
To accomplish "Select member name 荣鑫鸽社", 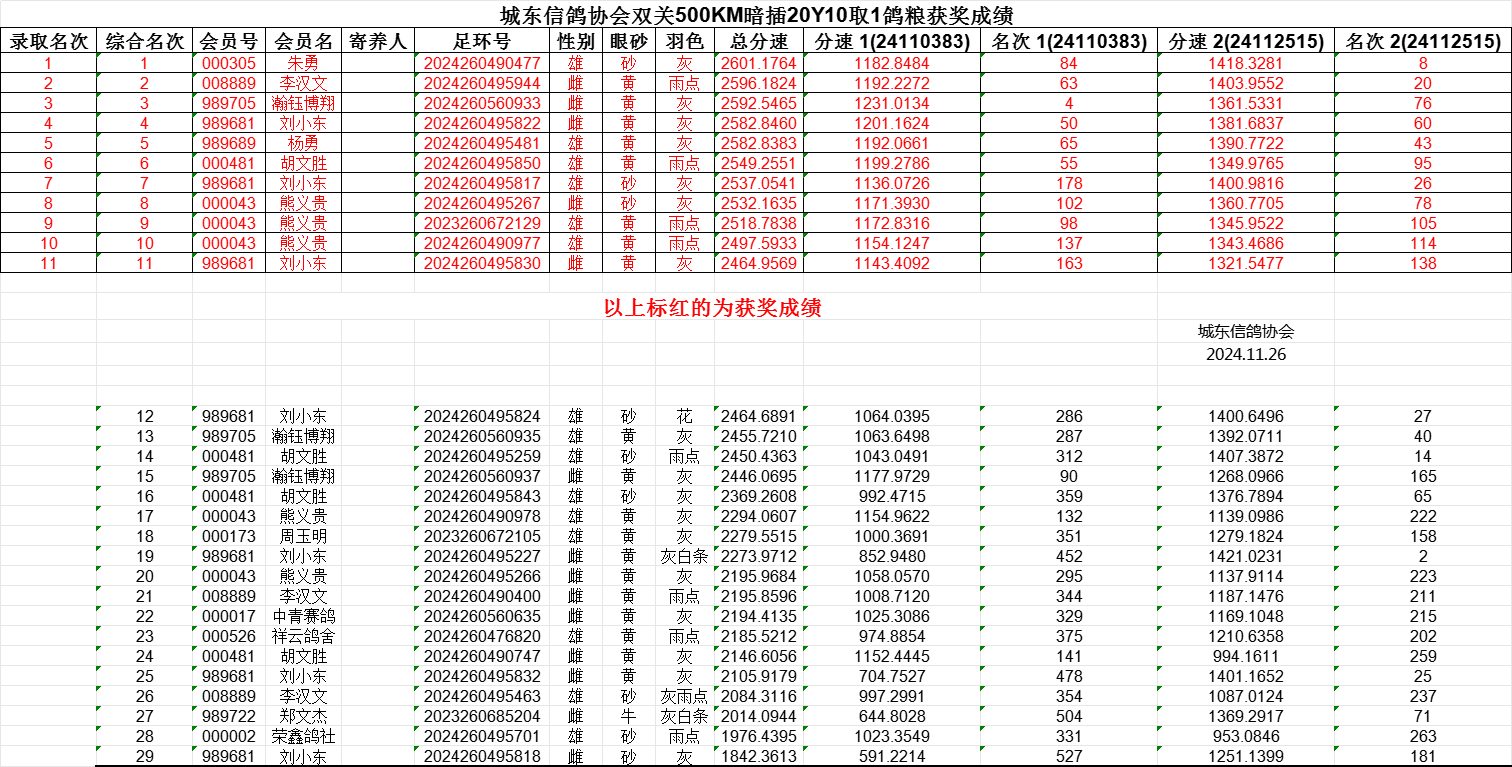I will click(x=303, y=736).
